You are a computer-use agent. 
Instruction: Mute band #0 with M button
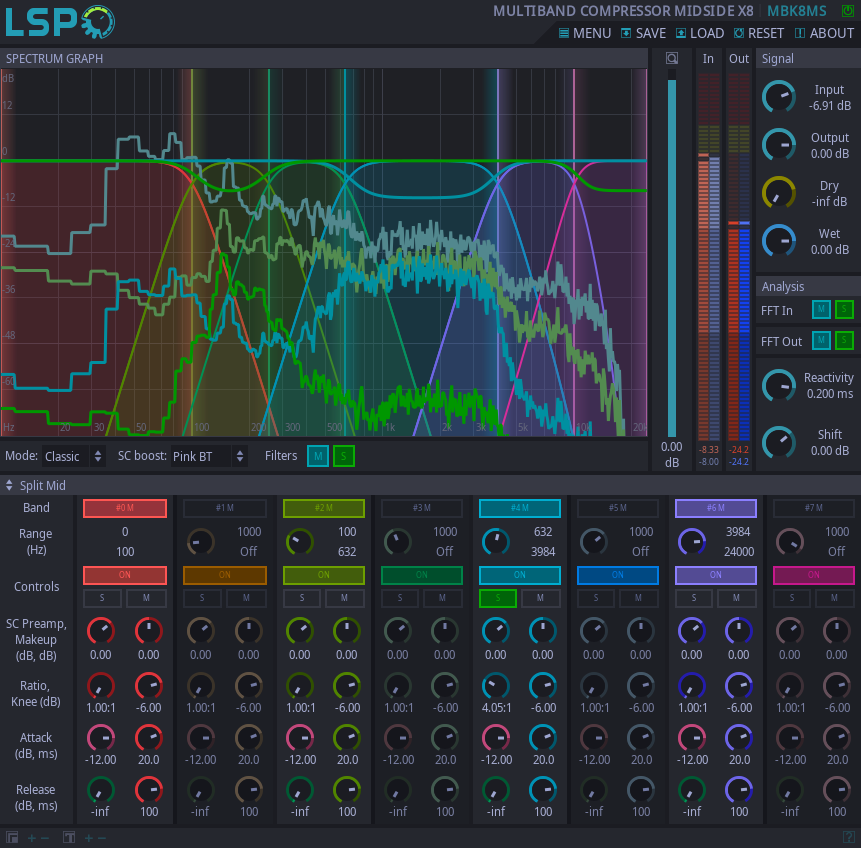[146, 598]
